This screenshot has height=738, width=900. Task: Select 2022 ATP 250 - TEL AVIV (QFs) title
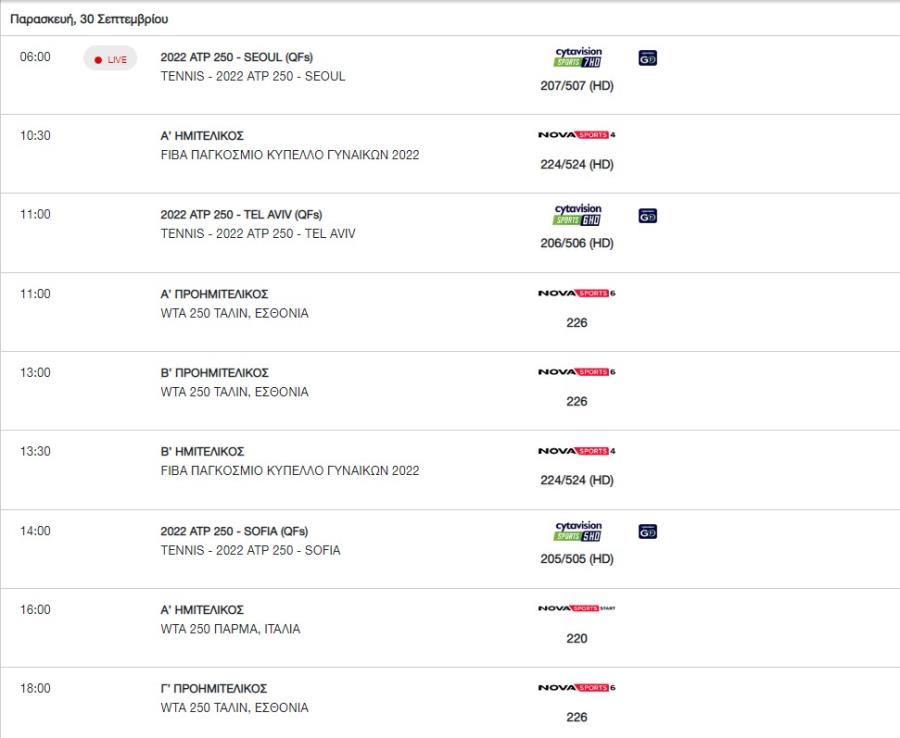click(x=241, y=215)
